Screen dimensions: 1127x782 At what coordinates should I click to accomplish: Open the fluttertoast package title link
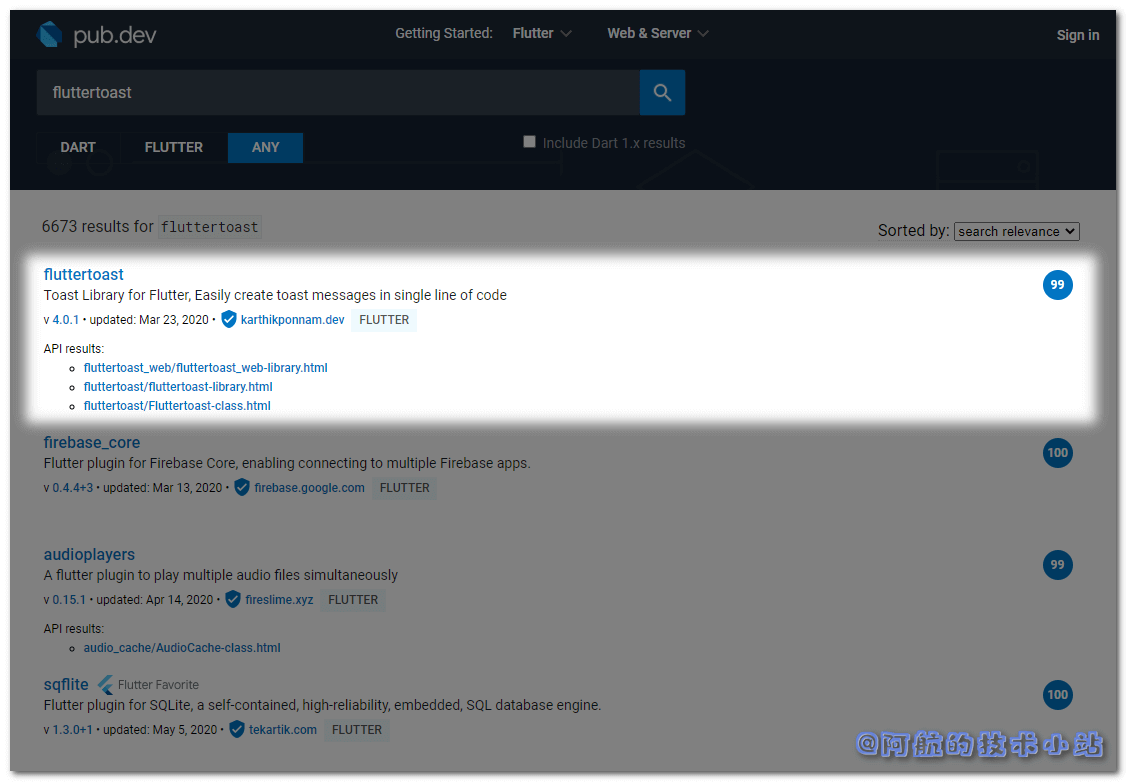84,274
